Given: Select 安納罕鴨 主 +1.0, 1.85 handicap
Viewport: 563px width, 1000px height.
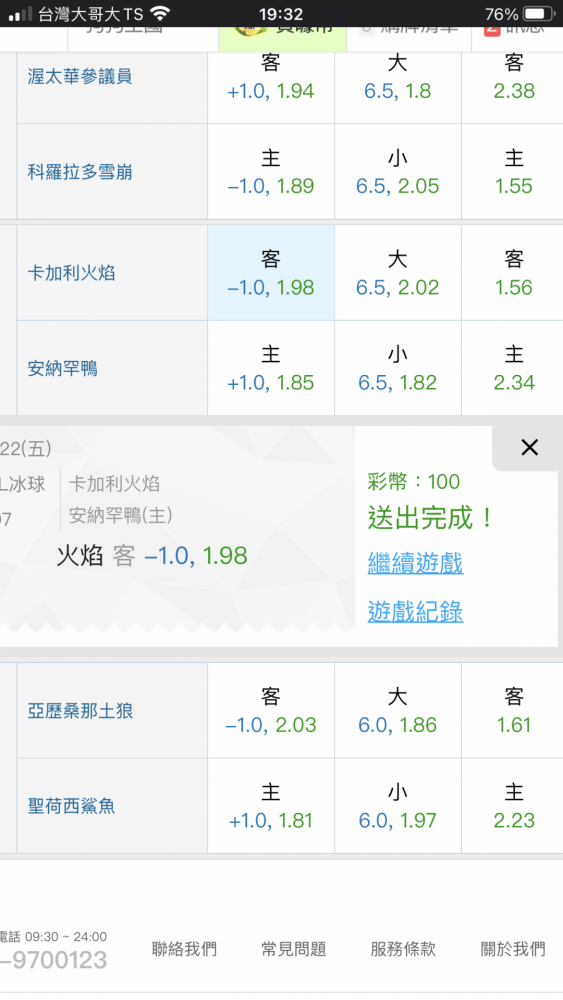Looking at the screenshot, I should pyautogui.click(x=271, y=368).
